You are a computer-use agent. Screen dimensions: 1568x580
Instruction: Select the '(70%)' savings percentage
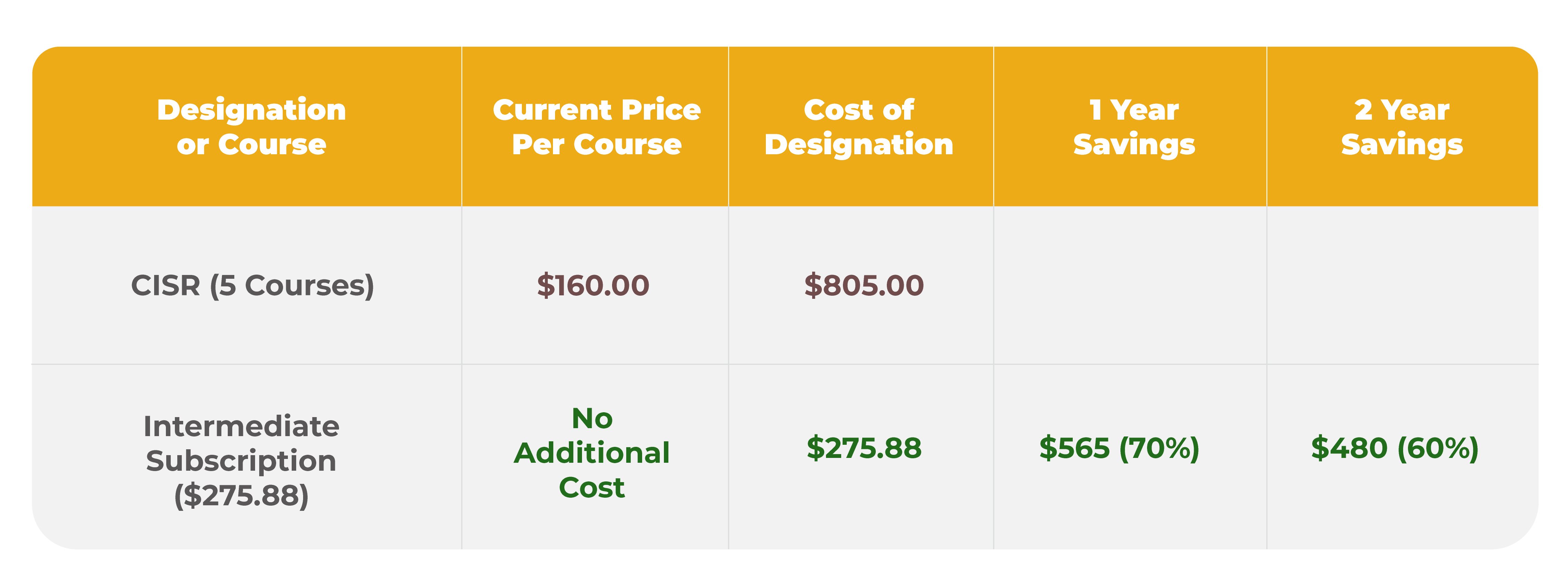pos(1159,448)
